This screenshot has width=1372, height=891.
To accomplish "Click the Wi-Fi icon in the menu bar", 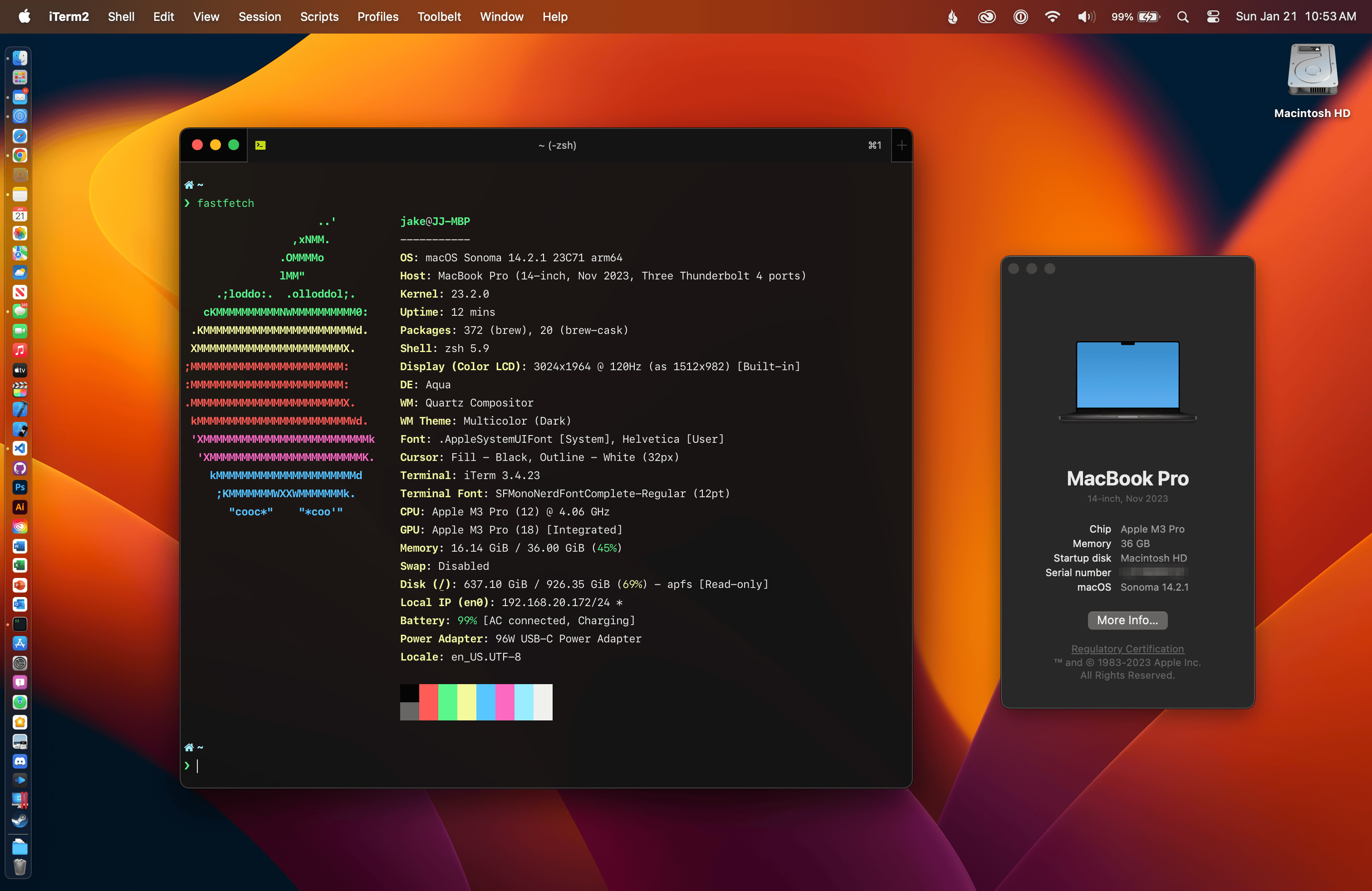I will pos(1052,17).
